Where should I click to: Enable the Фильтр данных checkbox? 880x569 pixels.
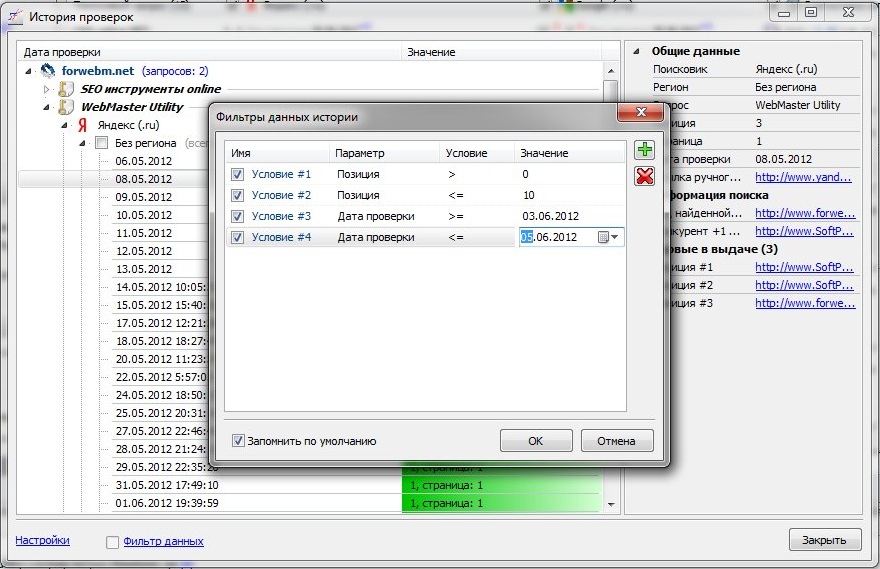tap(112, 542)
